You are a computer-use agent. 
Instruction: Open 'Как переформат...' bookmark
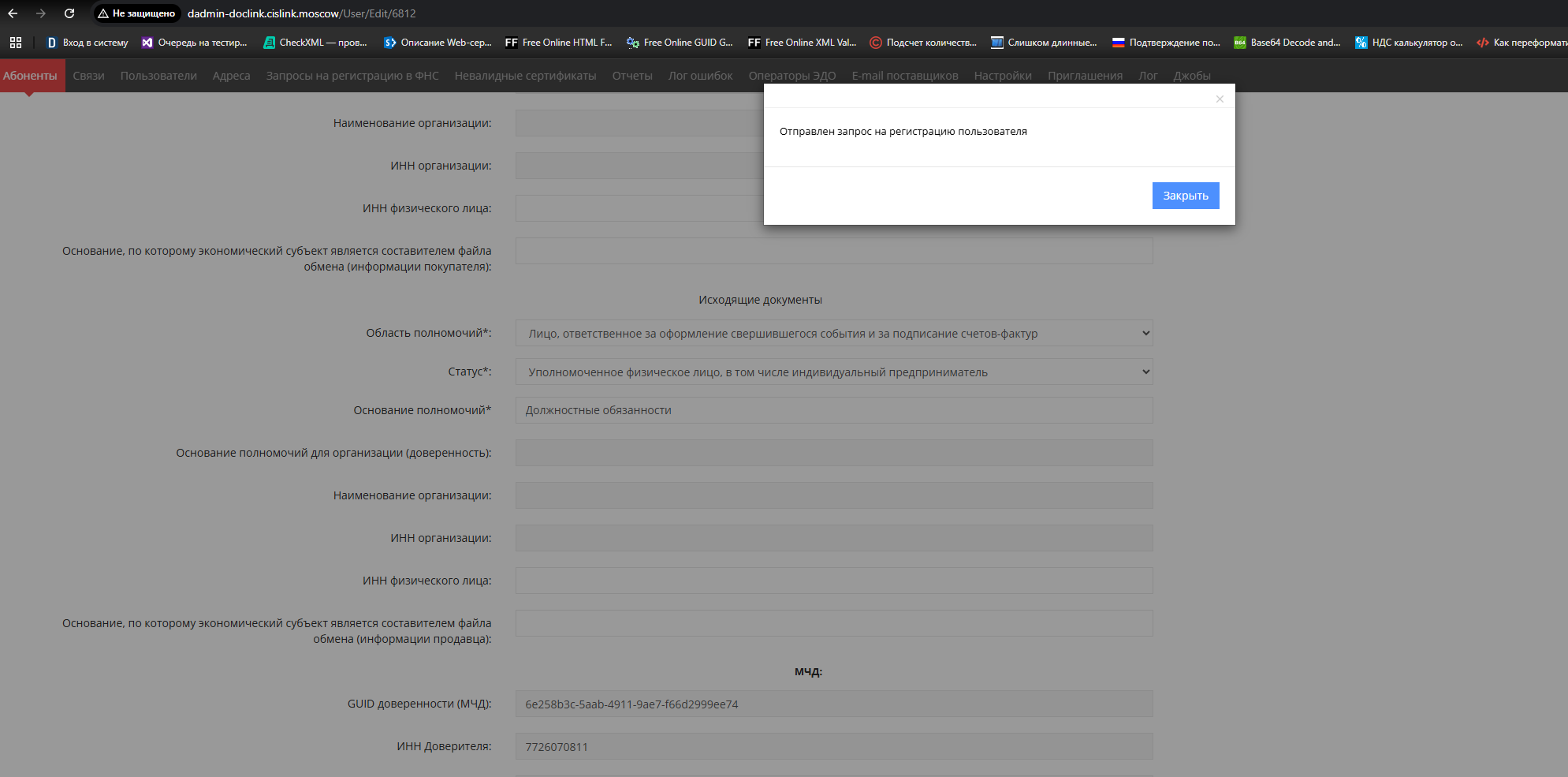click(1521, 43)
